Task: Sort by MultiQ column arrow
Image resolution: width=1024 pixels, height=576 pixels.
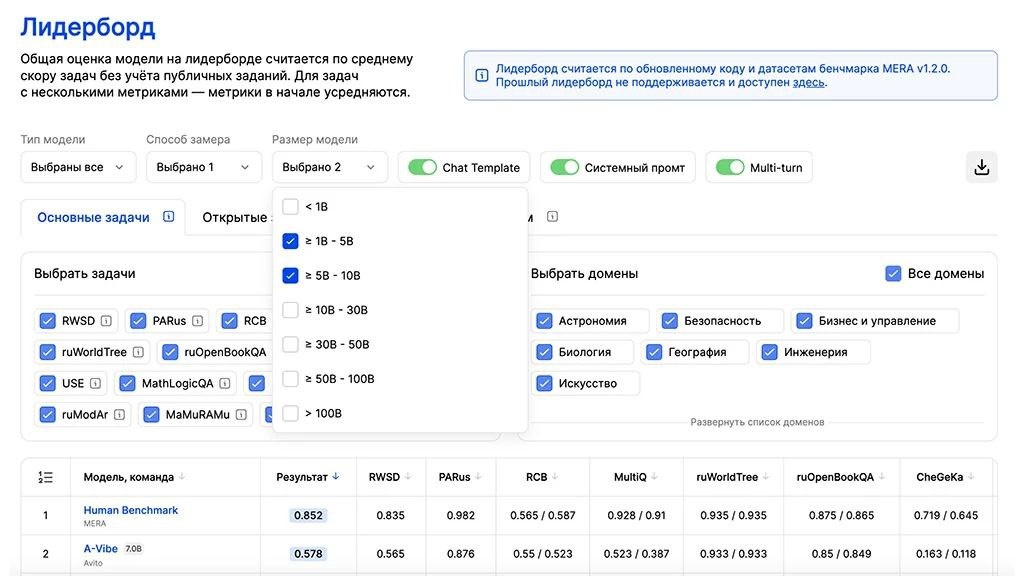Action: pyautogui.click(x=654, y=477)
